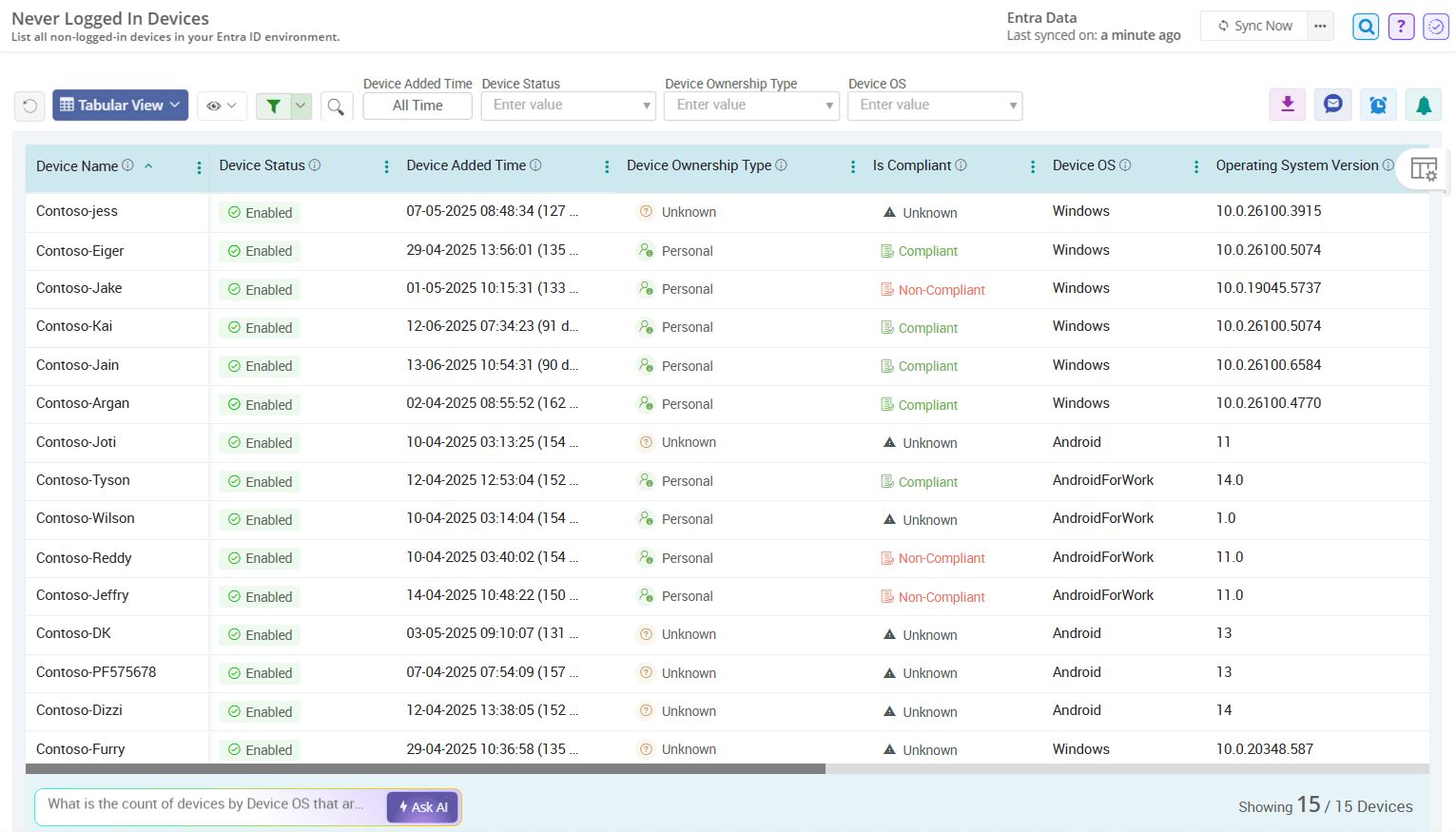
Task: Open the email/message icon on the toolbar
Action: coord(1332,105)
